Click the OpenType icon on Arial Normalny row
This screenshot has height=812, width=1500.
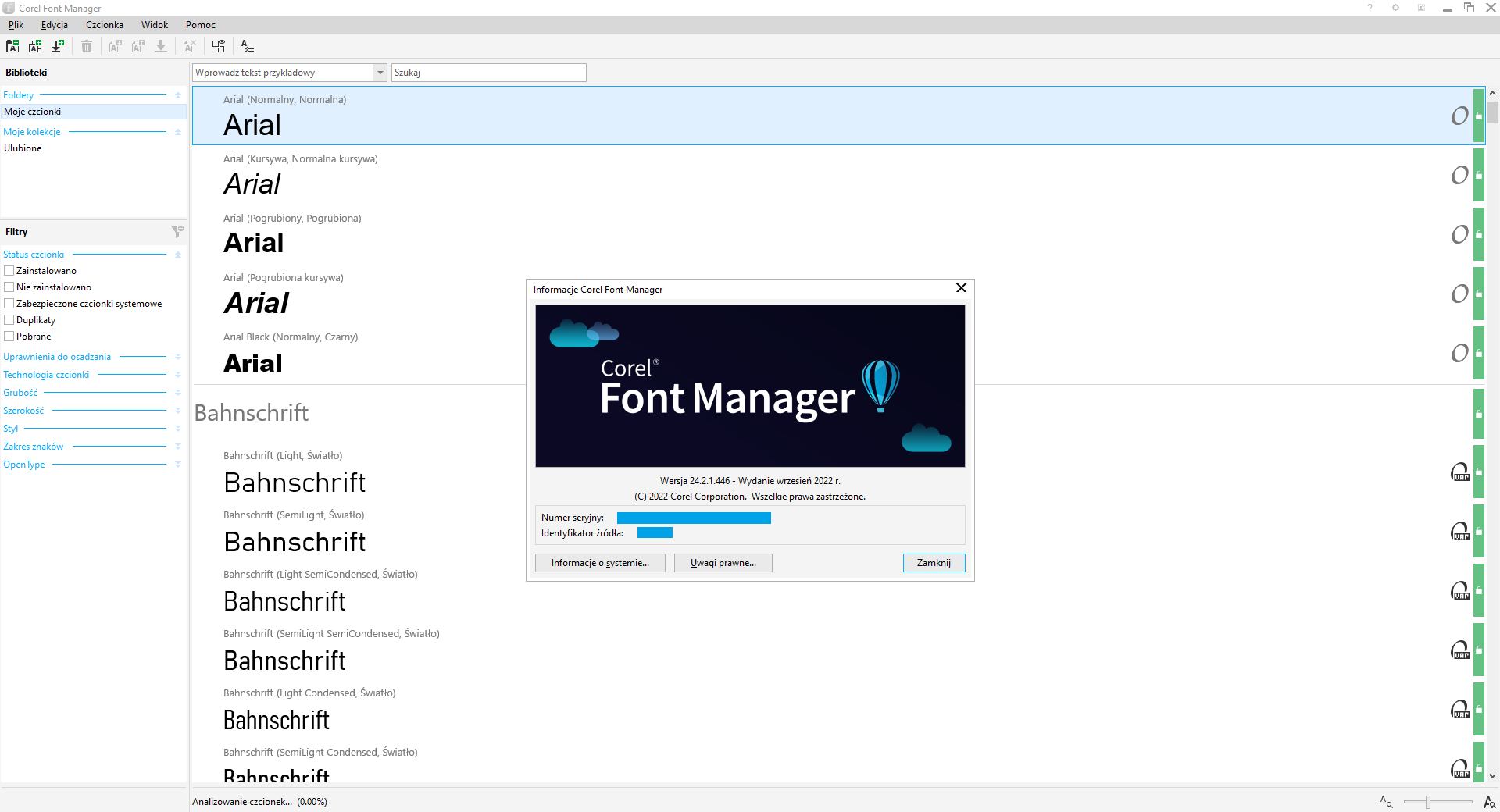click(1459, 116)
